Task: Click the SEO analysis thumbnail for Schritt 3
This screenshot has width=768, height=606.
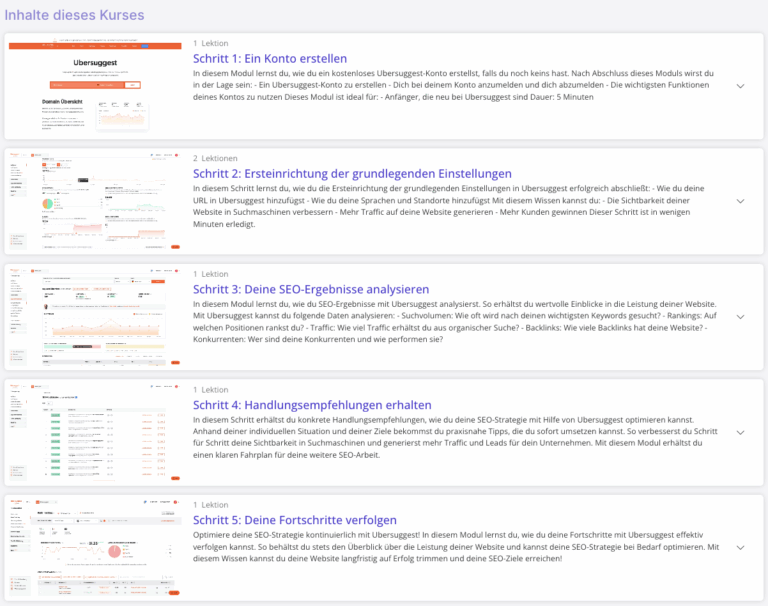Action: pos(95,317)
